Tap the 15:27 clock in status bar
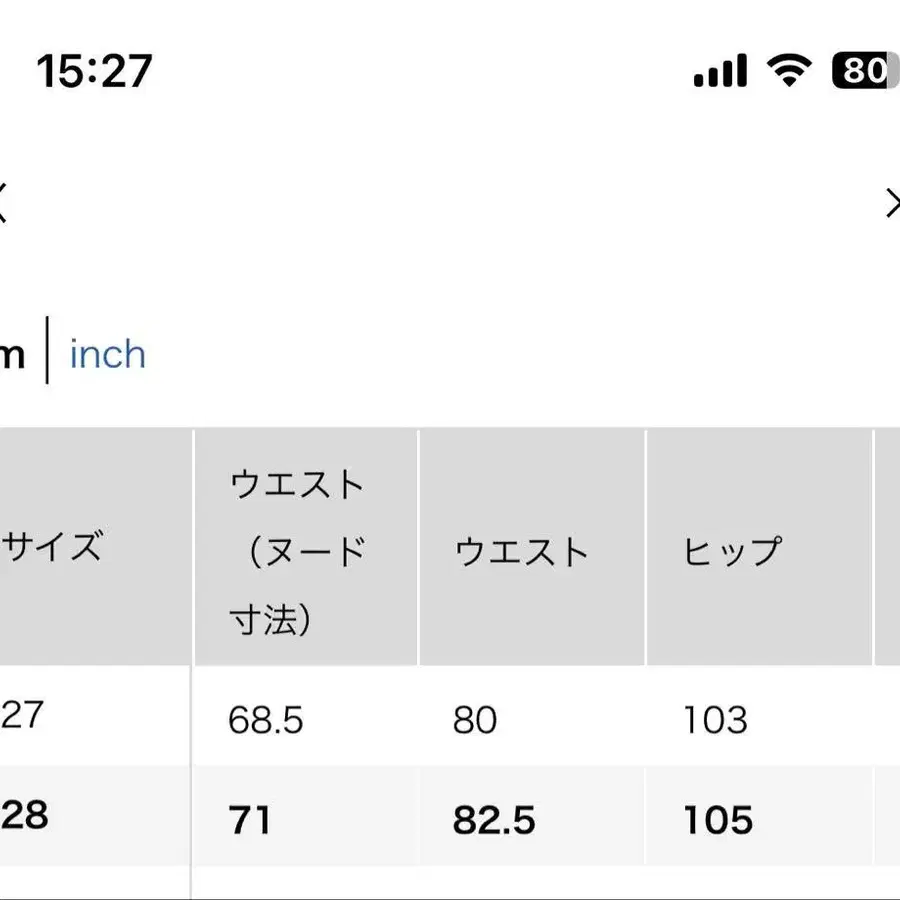 (94, 72)
